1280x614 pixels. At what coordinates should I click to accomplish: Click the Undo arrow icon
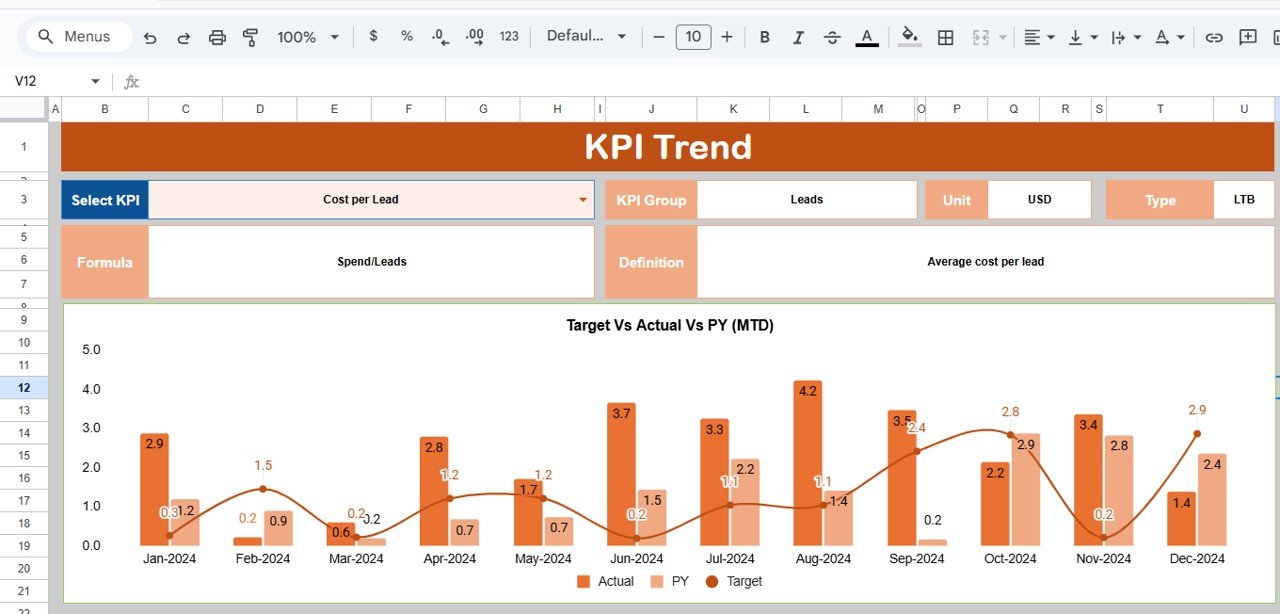[150, 37]
